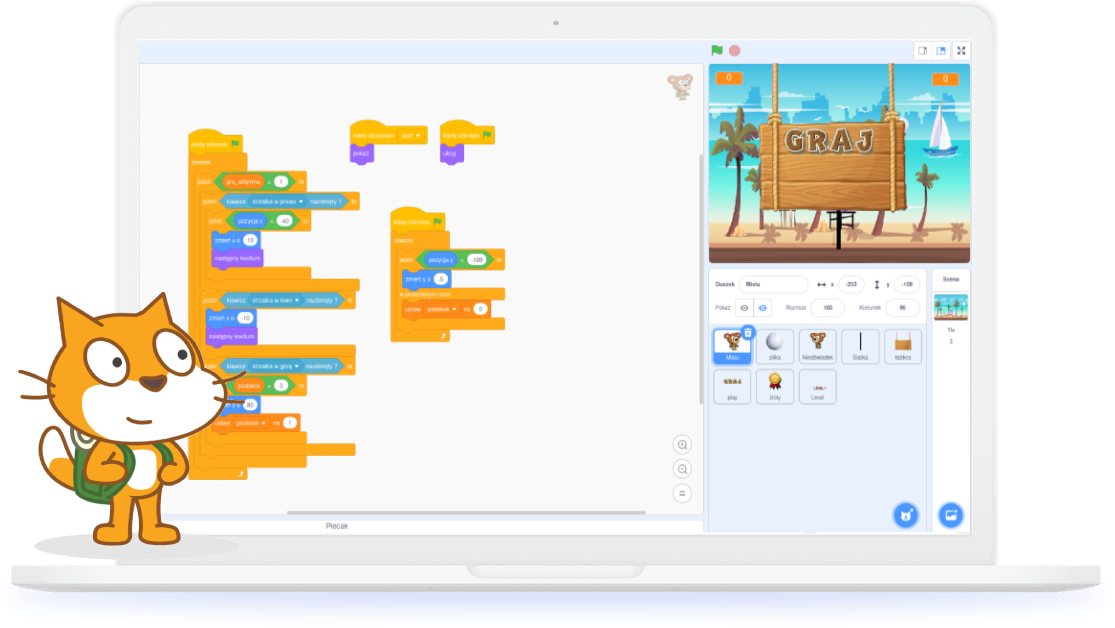Viewport: 1115px width, 628px height.
Task: Select the Siatka net sprite
Action: pyautogui.click(x=860, y=346)
